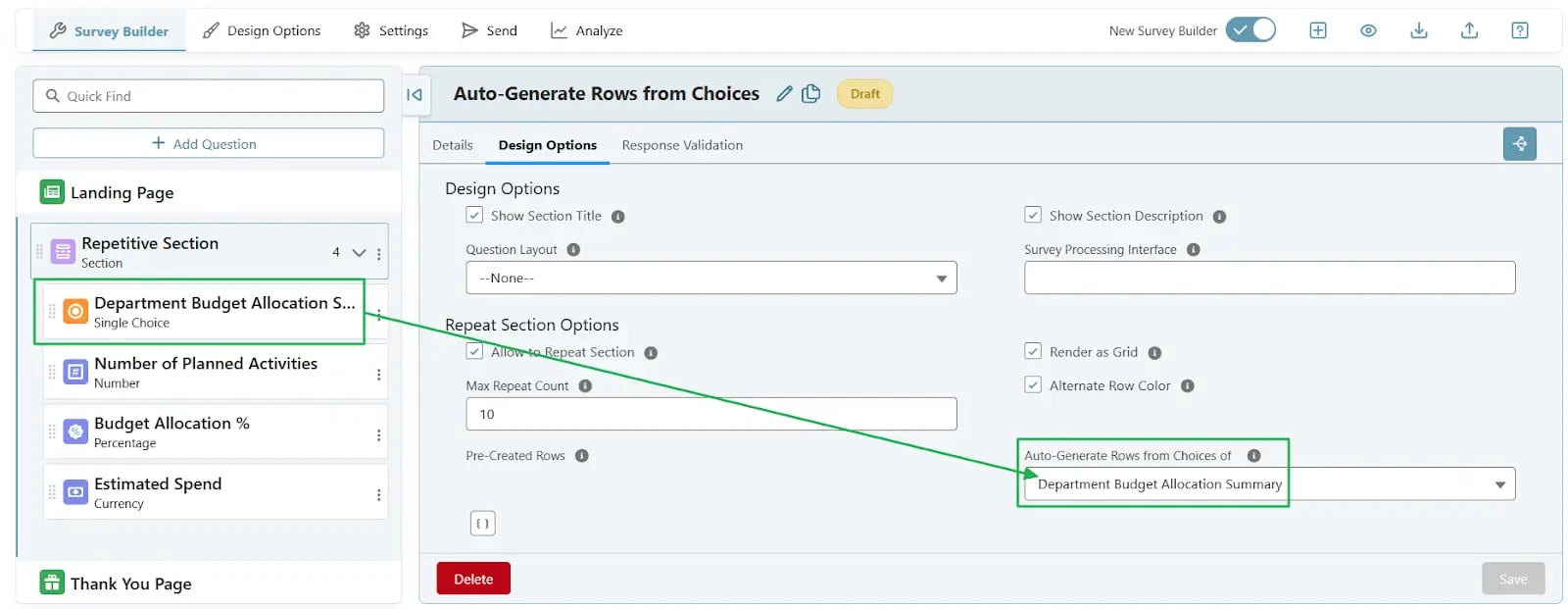Image resolution: width=1568 pixels, height=609 pixels.
Task: Switch to Design Options in top navigation
Action: (262, 31)
